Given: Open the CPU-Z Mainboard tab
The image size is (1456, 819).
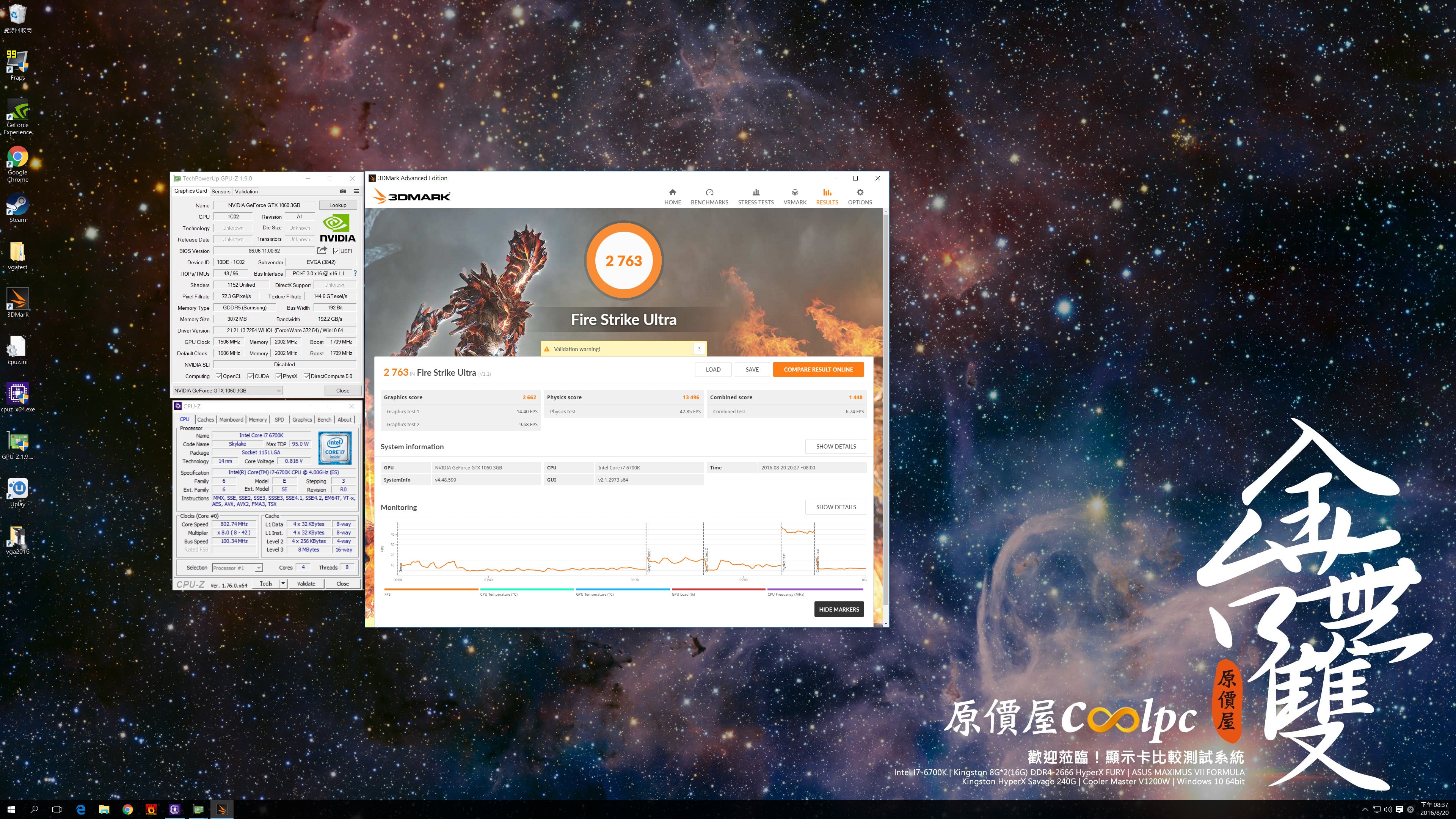Looking at the screenshot, I should [231, 419].
